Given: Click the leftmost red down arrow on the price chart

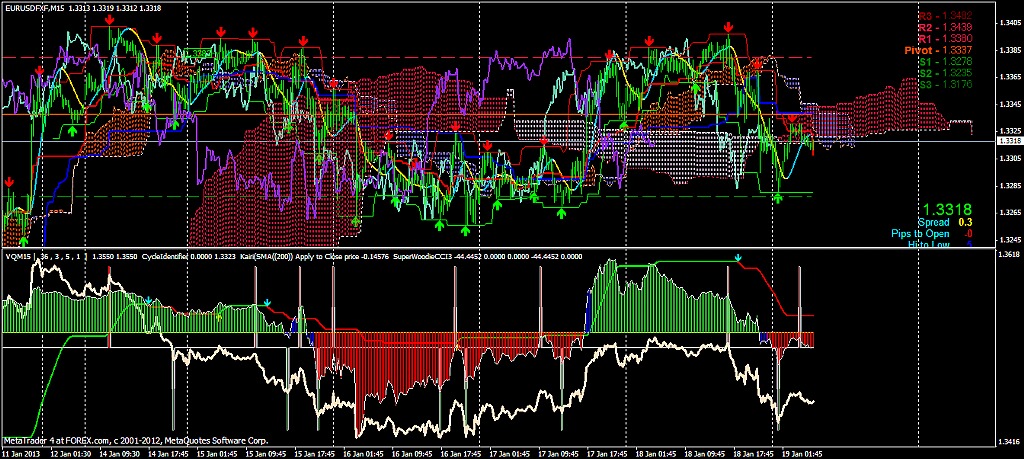Looking at the screenshot, I should [9, 182].
